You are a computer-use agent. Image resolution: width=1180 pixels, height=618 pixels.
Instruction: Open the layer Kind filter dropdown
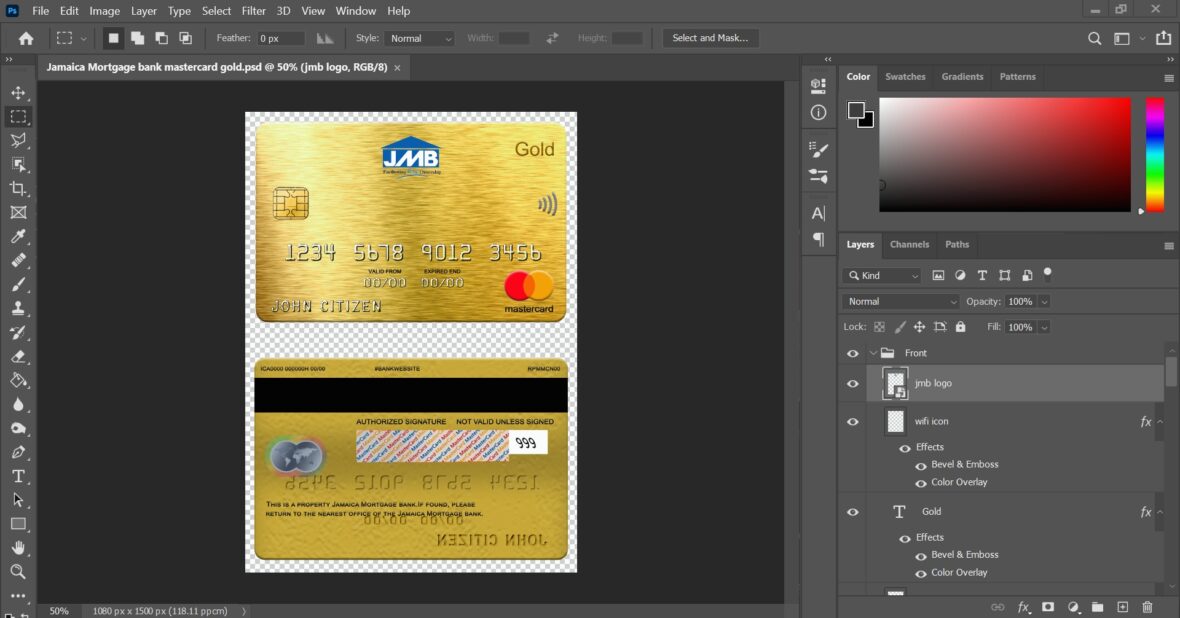coord(882,276)
